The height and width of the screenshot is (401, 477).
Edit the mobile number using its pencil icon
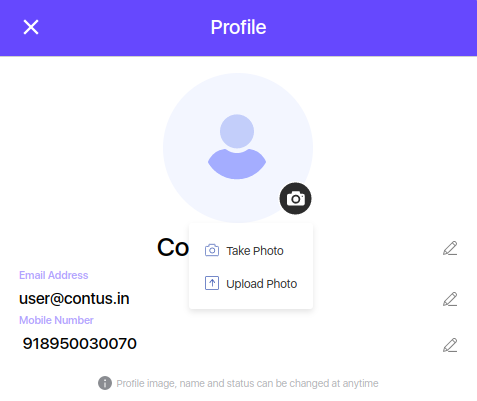pos(450,345)
